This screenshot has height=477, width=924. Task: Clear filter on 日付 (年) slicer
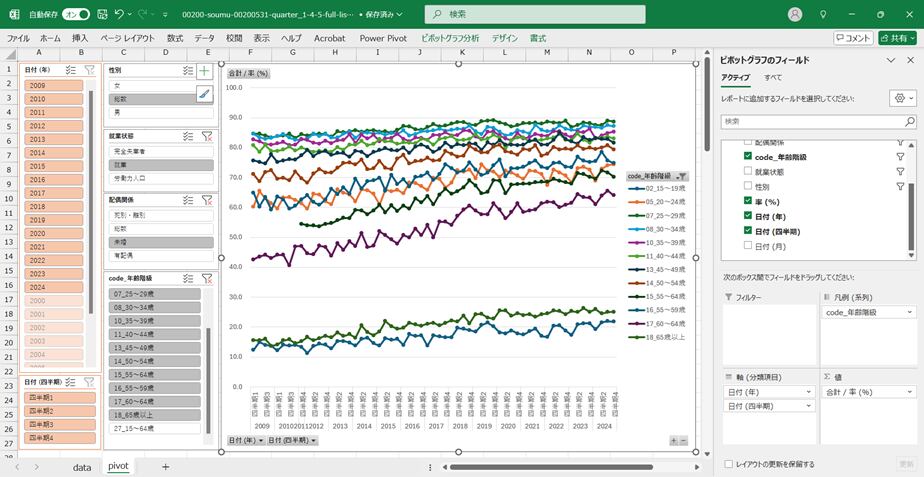click(x=89, y=70)
